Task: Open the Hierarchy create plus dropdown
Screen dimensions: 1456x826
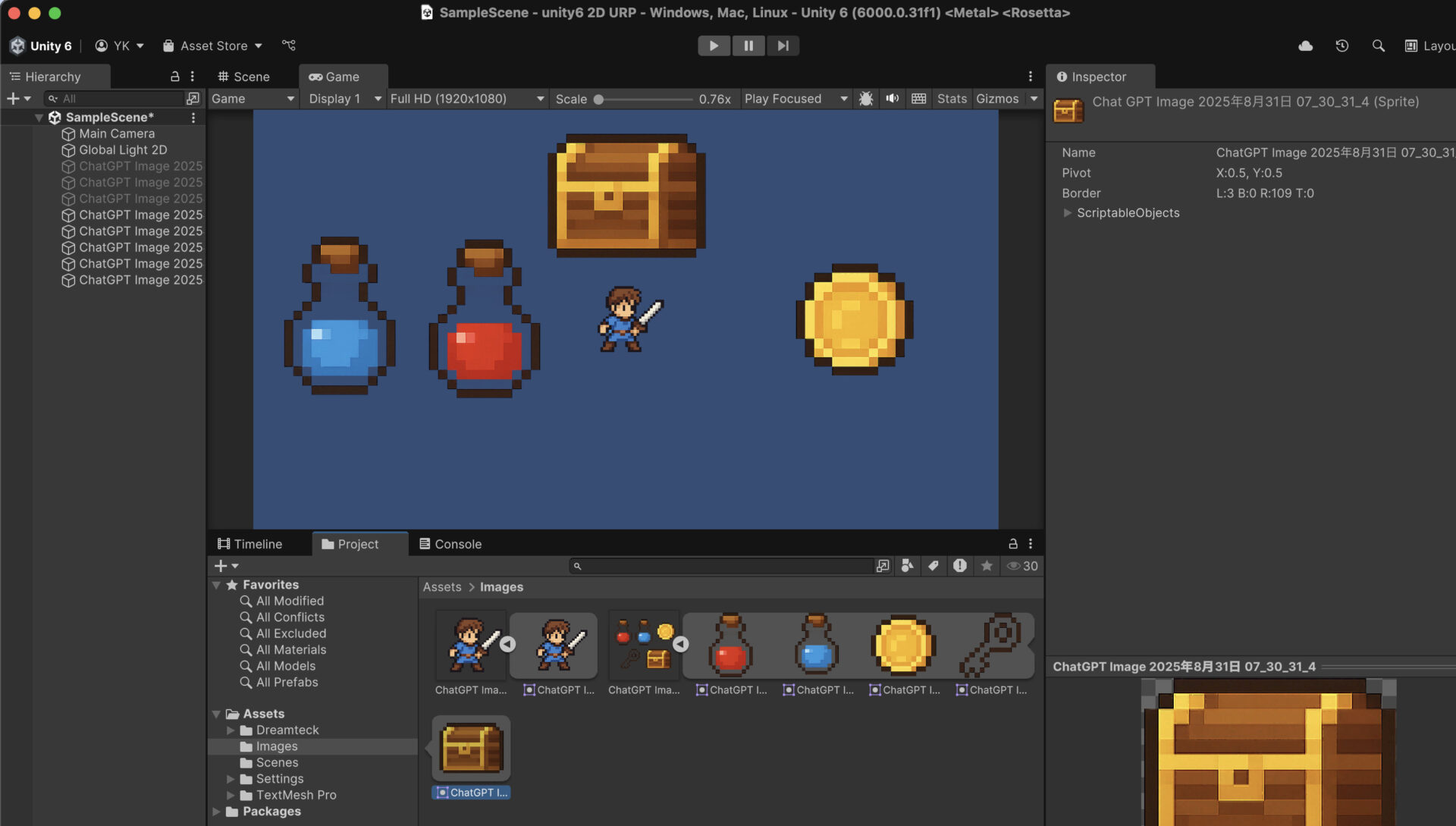Action: 19,99
